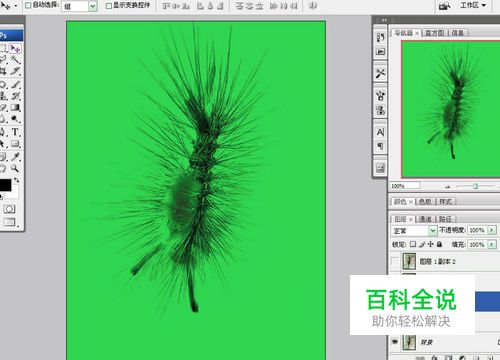Open the 工作区 workspace dropdown

(x=473, y=5)
